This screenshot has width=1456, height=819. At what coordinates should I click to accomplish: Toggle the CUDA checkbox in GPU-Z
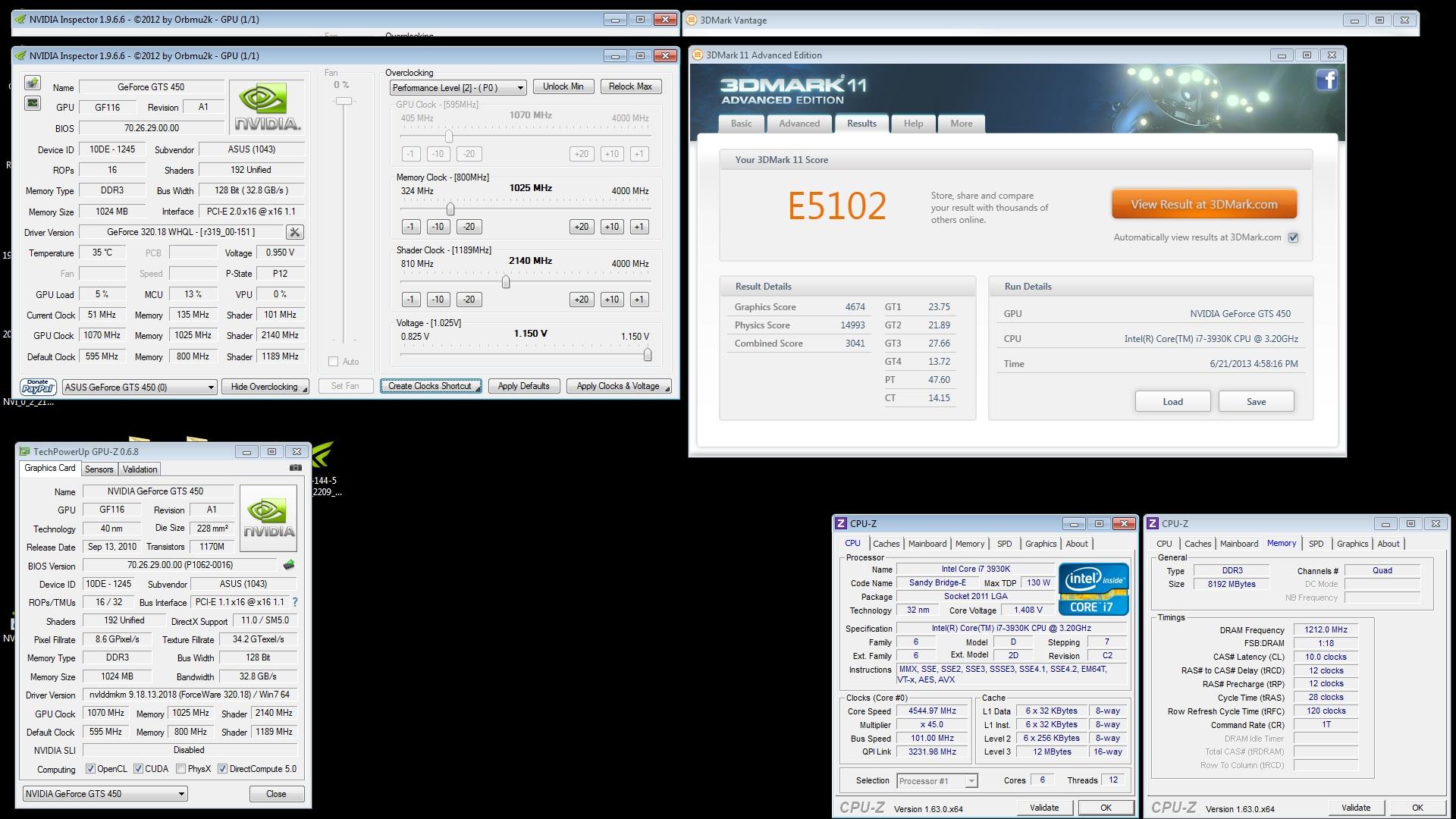[x=138, y=769]
